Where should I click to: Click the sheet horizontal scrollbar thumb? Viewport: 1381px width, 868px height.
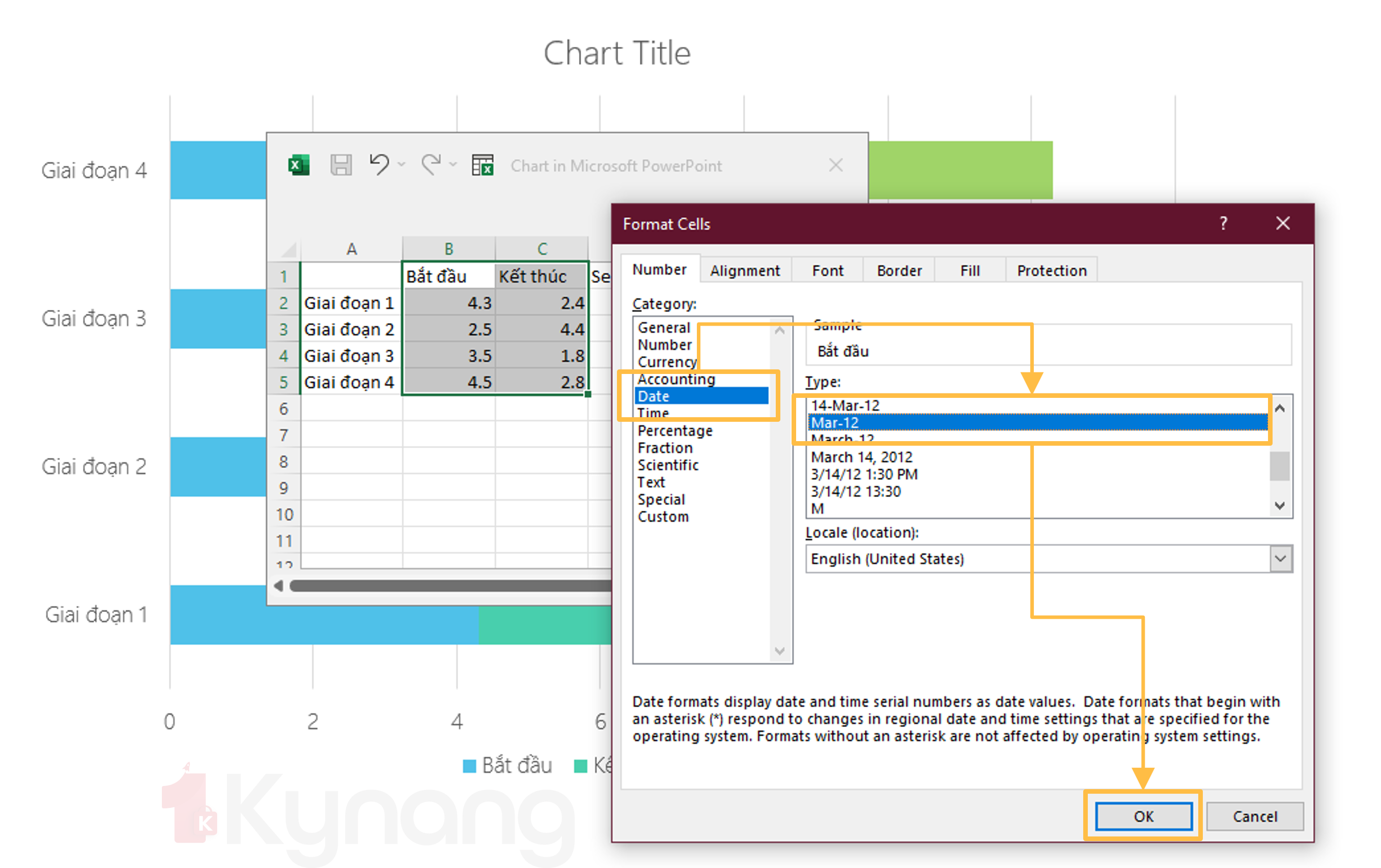coord(451,585)
